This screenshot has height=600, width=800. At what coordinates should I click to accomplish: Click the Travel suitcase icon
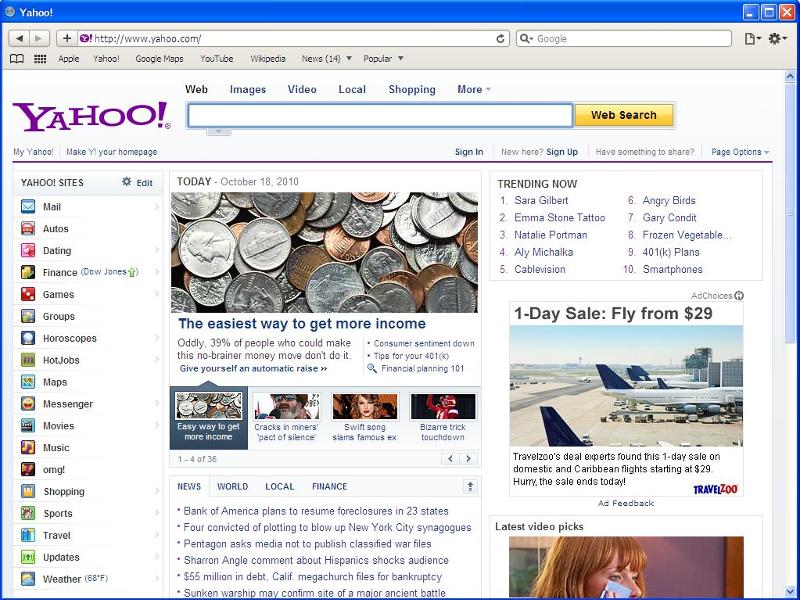coord(28,535)
